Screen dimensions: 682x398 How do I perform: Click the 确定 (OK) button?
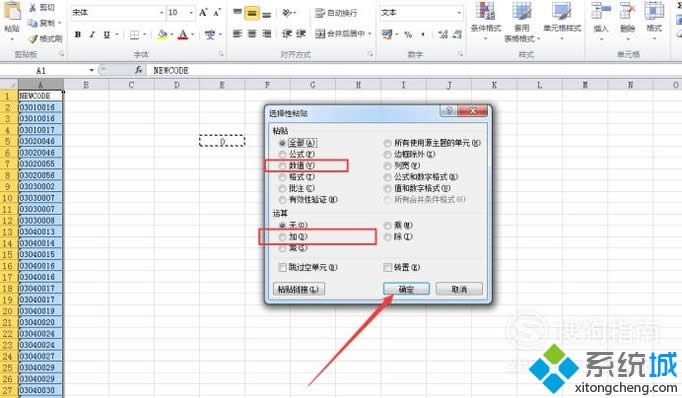[406, 289]
